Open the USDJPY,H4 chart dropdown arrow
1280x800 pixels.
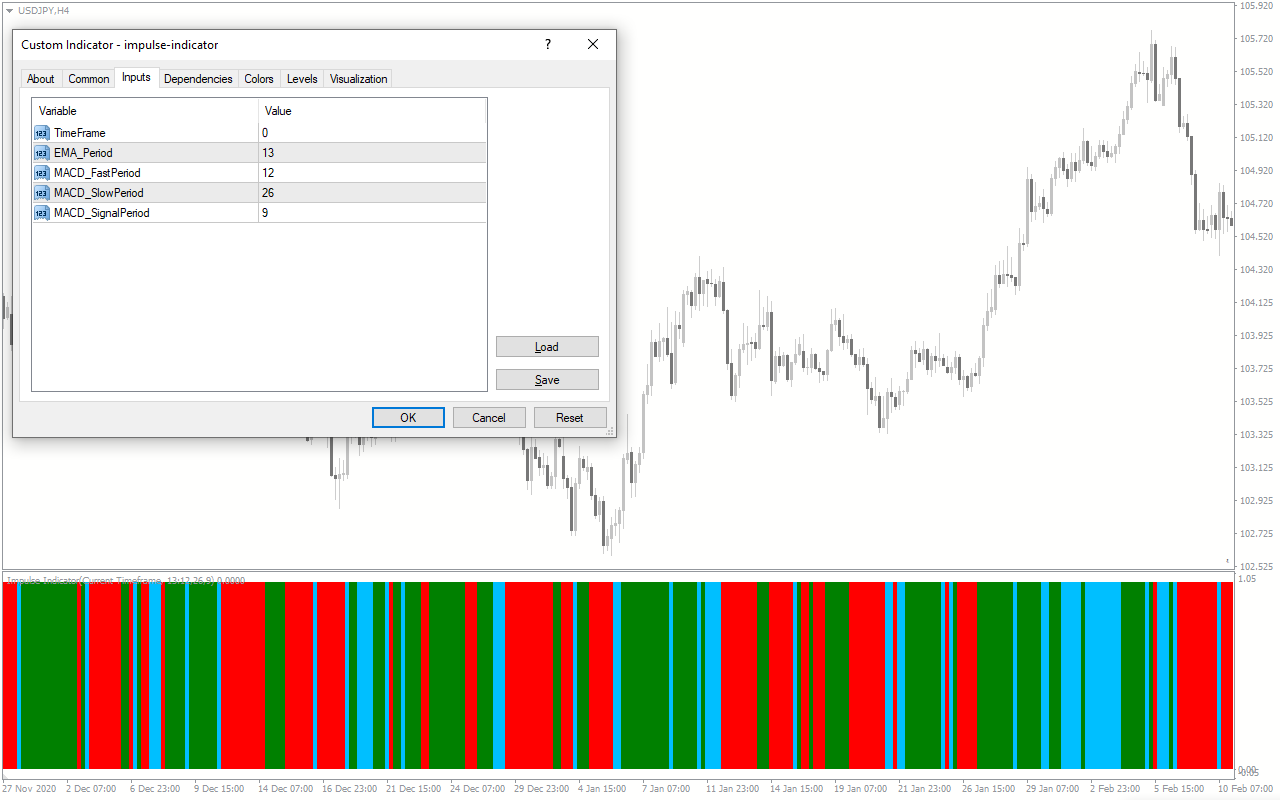9,9
